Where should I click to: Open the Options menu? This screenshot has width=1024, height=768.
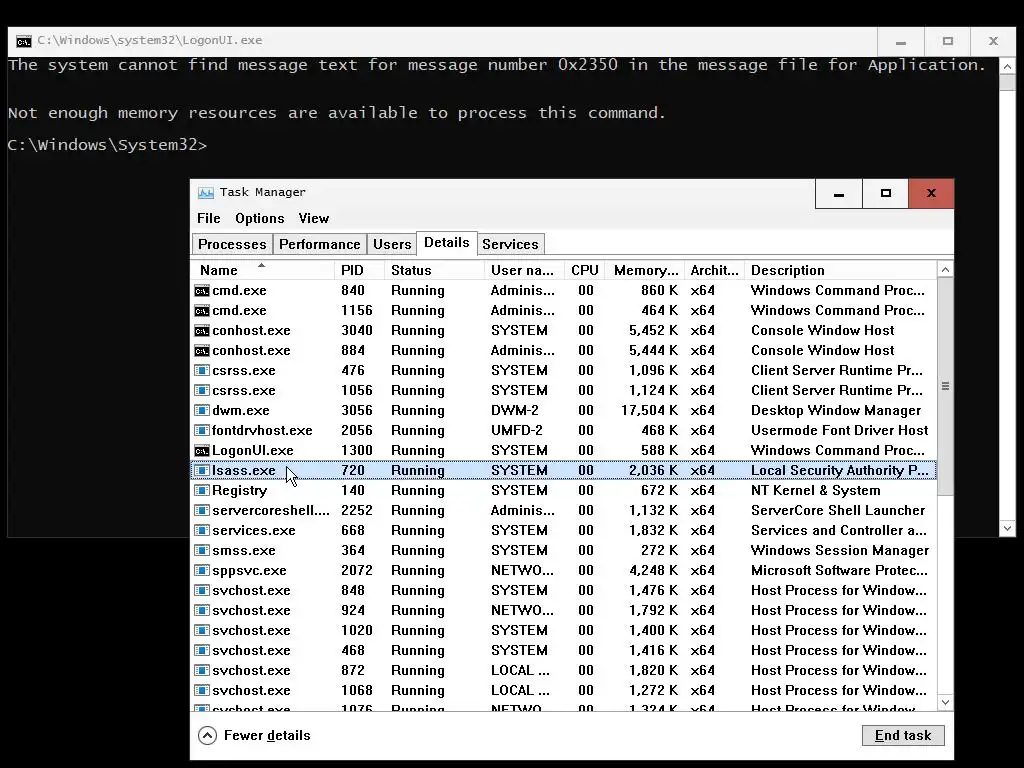click(260, 219)
